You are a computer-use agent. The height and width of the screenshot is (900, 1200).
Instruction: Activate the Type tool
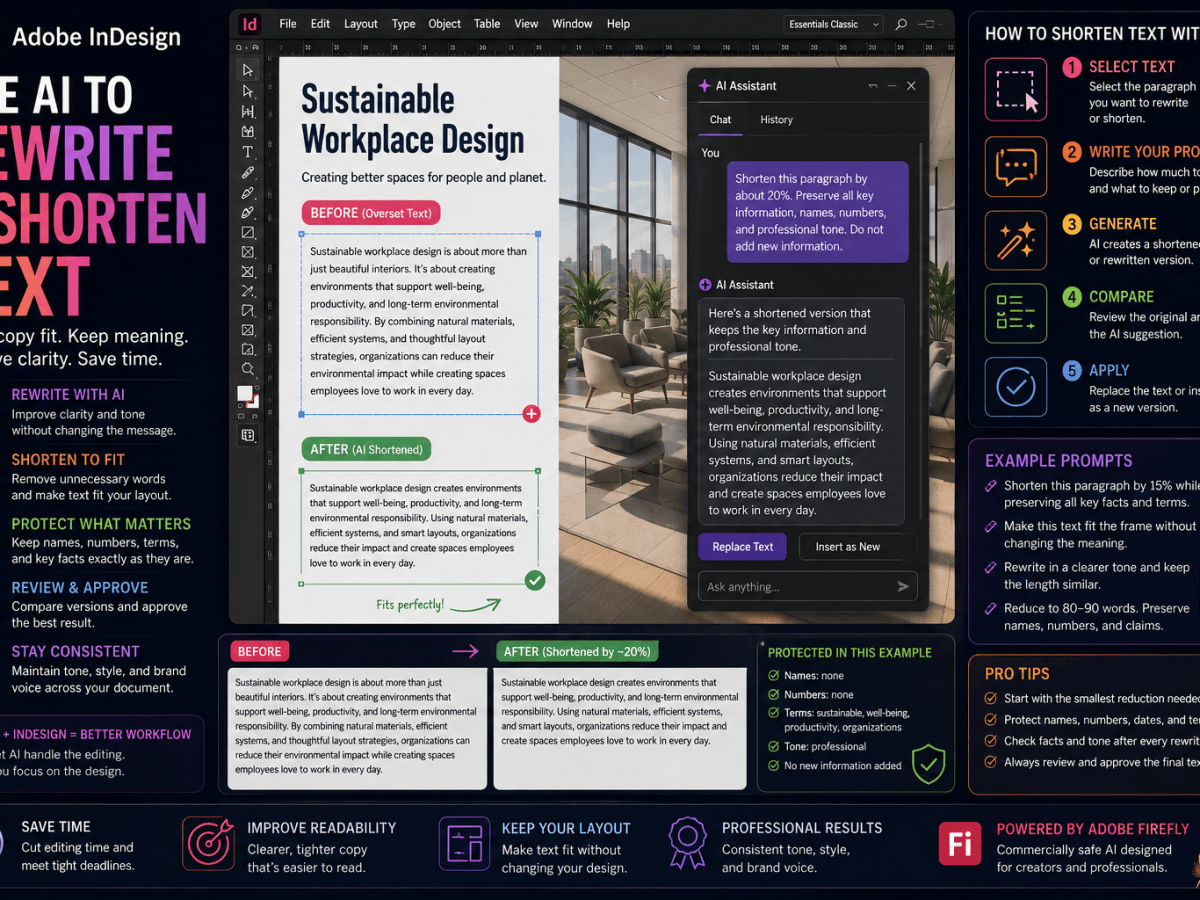(247, 152)
